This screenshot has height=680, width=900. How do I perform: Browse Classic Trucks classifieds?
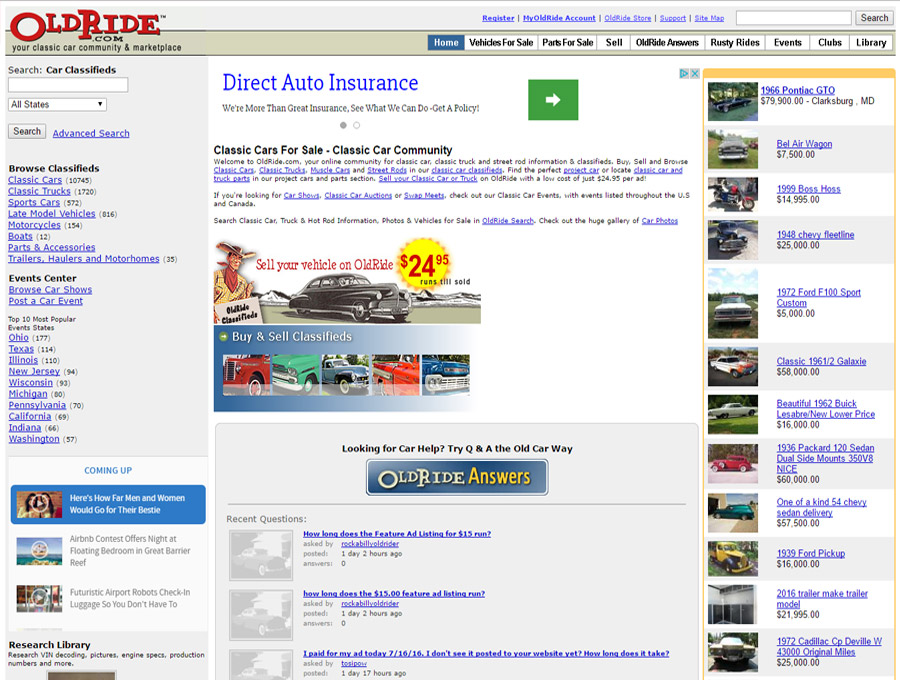(x=39, y=191)
